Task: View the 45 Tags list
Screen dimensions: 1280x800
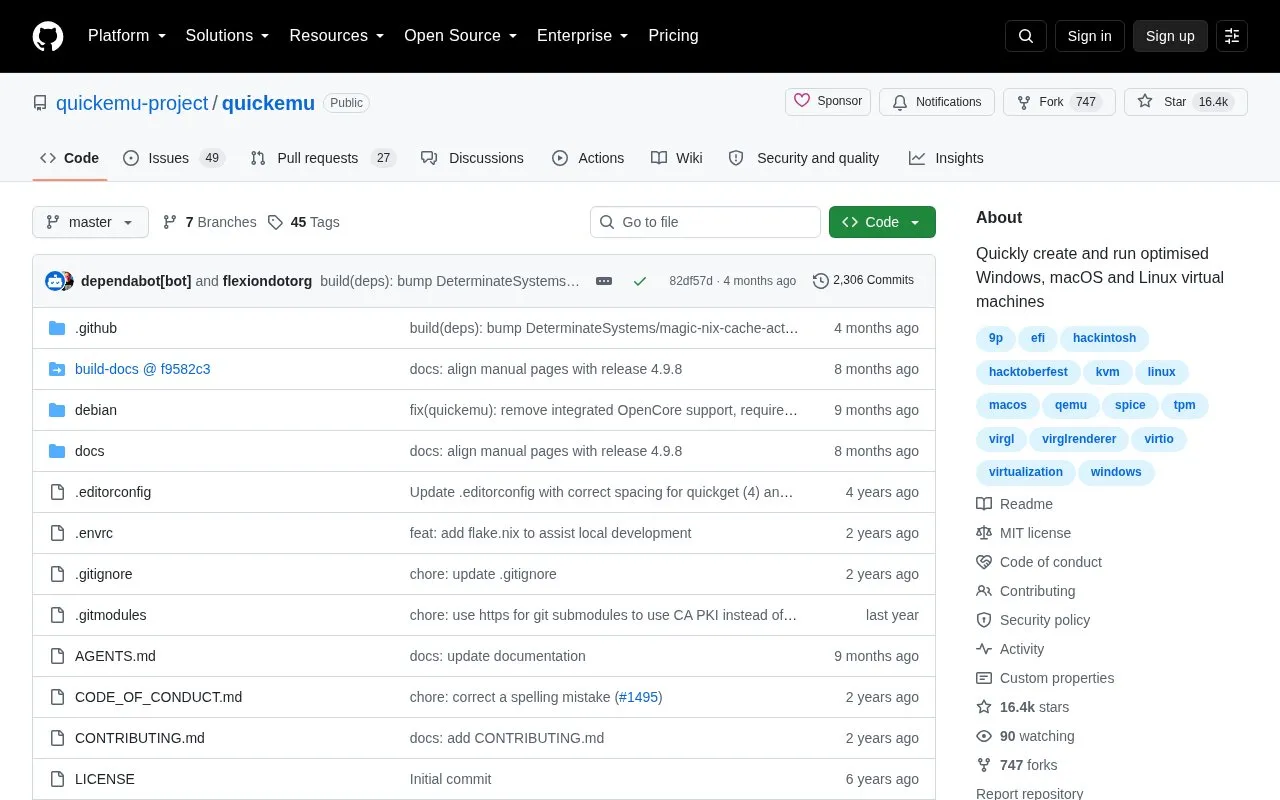Action: tap(303, 222)
